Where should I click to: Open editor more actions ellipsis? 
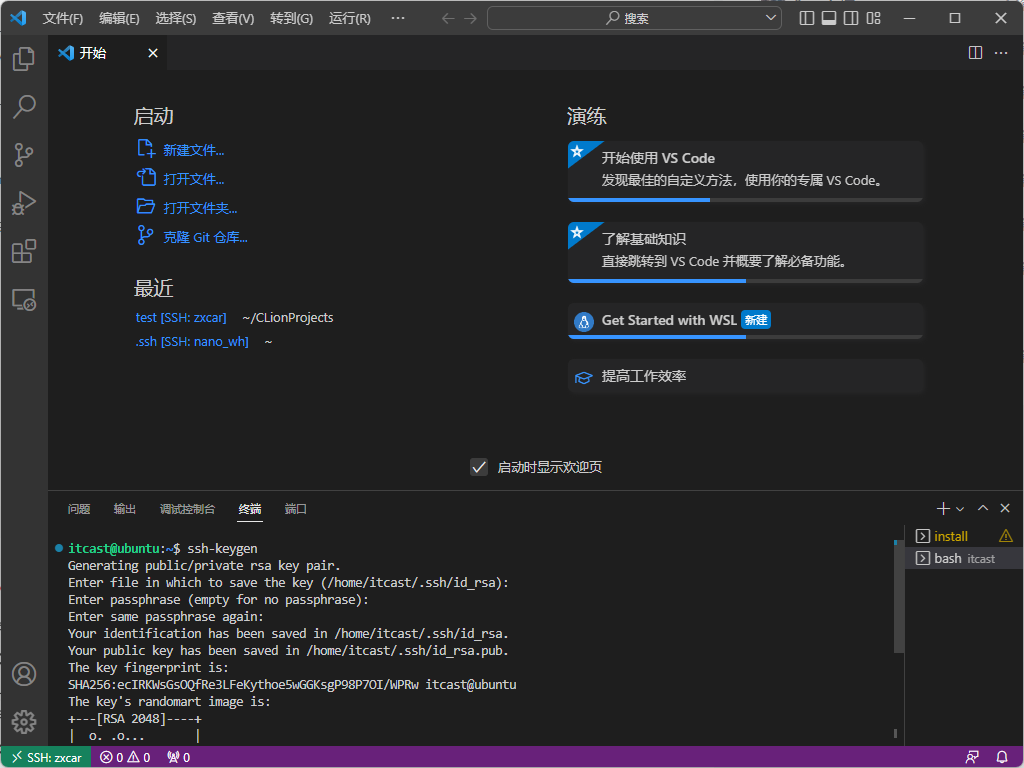(x=1000, y=53)
